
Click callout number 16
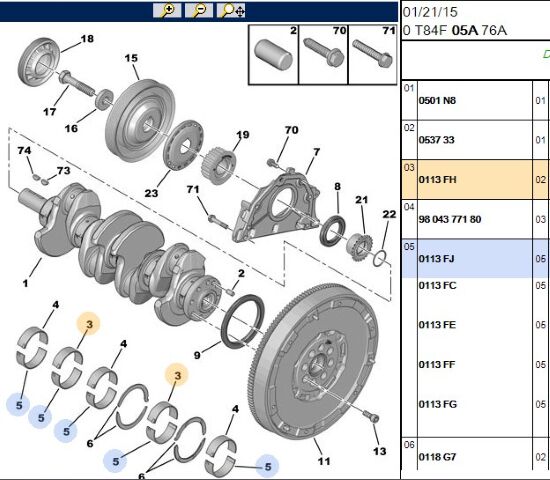point(71,128)
